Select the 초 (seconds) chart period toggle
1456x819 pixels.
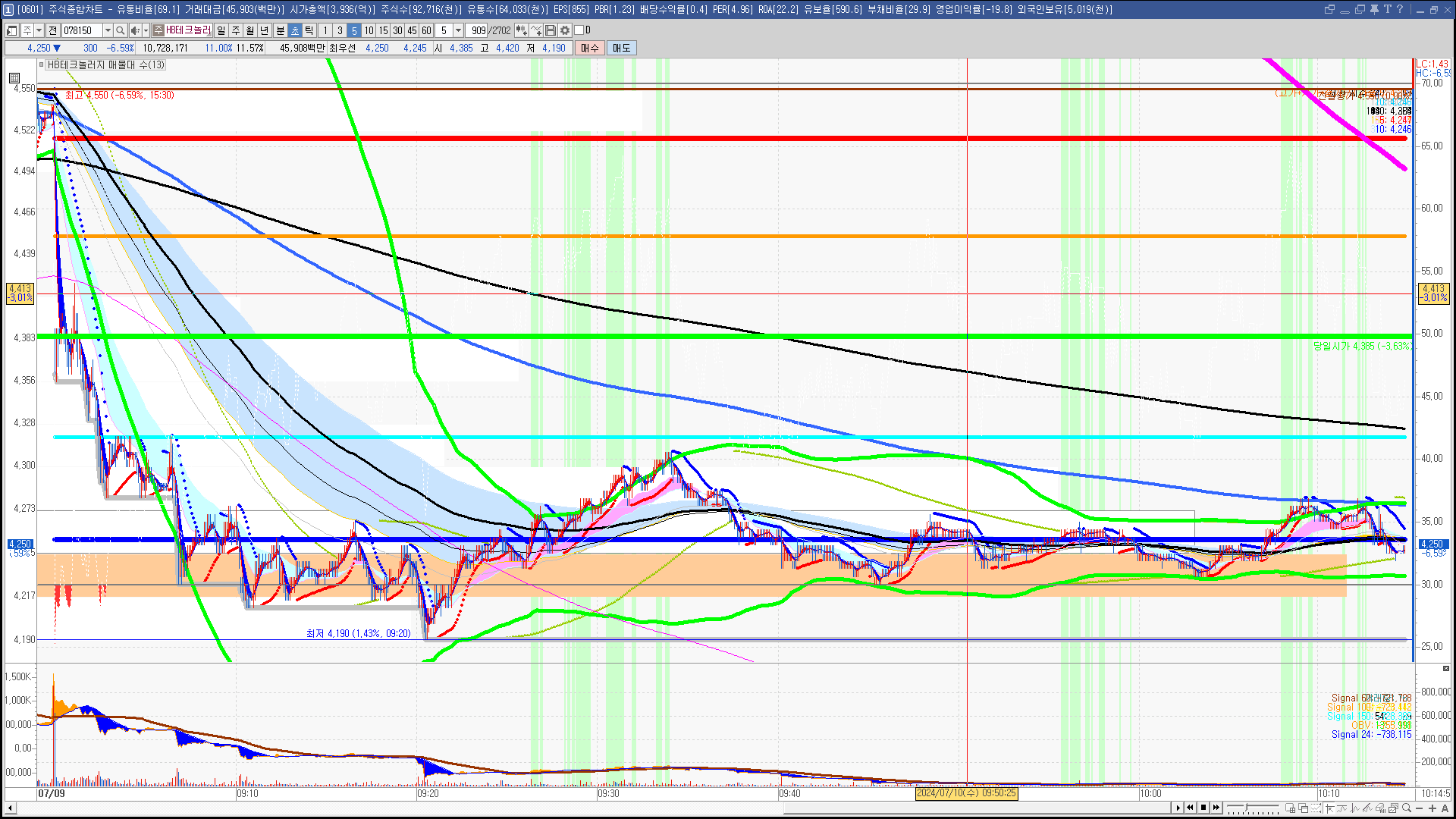[295, 30]
